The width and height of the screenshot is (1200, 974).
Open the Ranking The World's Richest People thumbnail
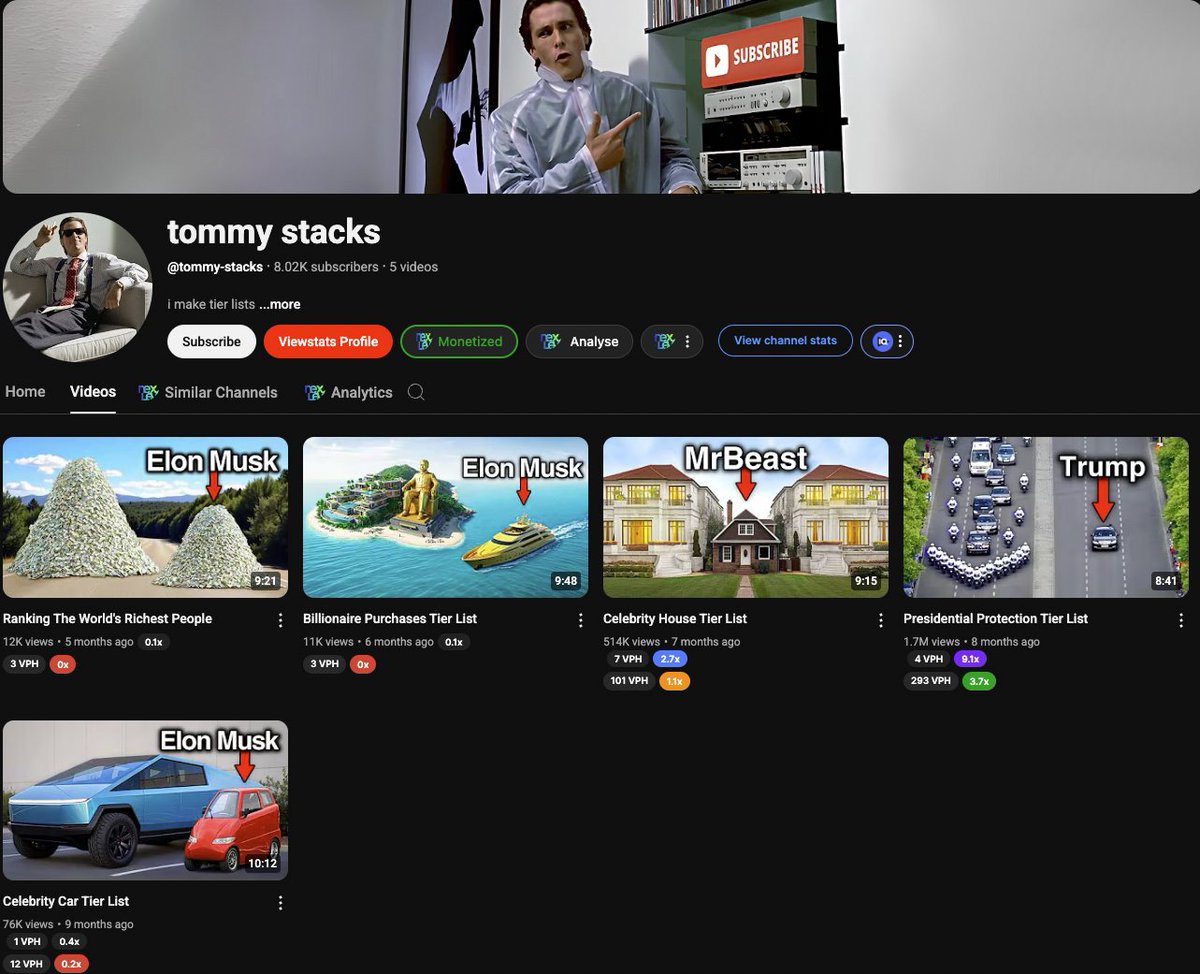tap(145, 517)
